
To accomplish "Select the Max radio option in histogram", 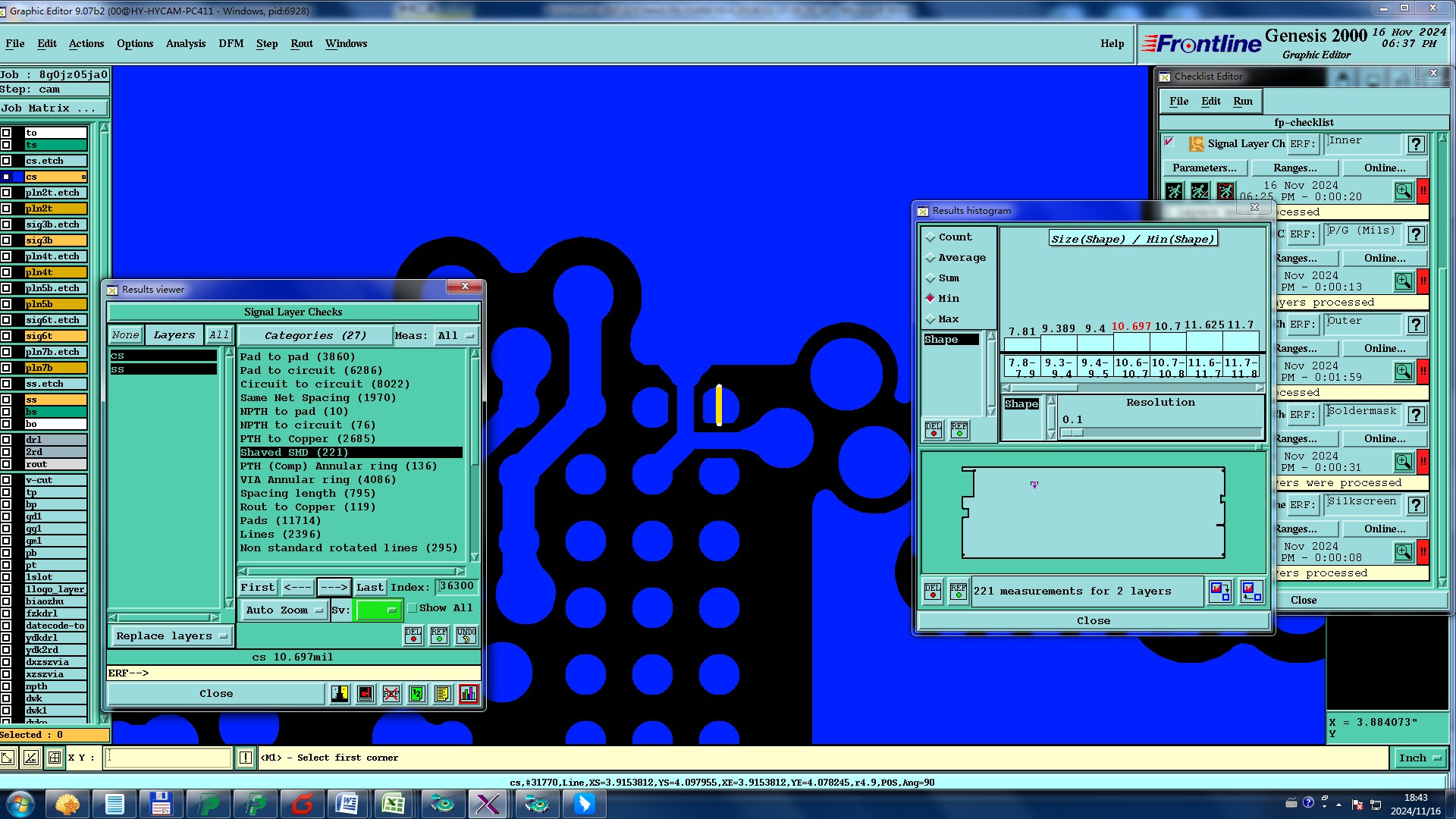I will 930,319.
